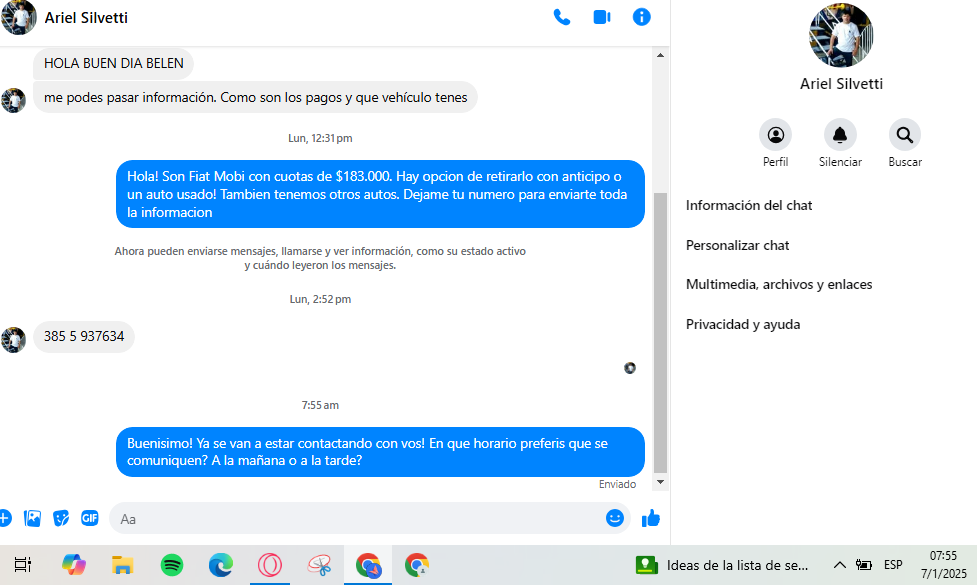Image resolution: width=977 pixels, height=585 pixels.
Task: Open Copilot from the taskbar
Action: [74, 565]
